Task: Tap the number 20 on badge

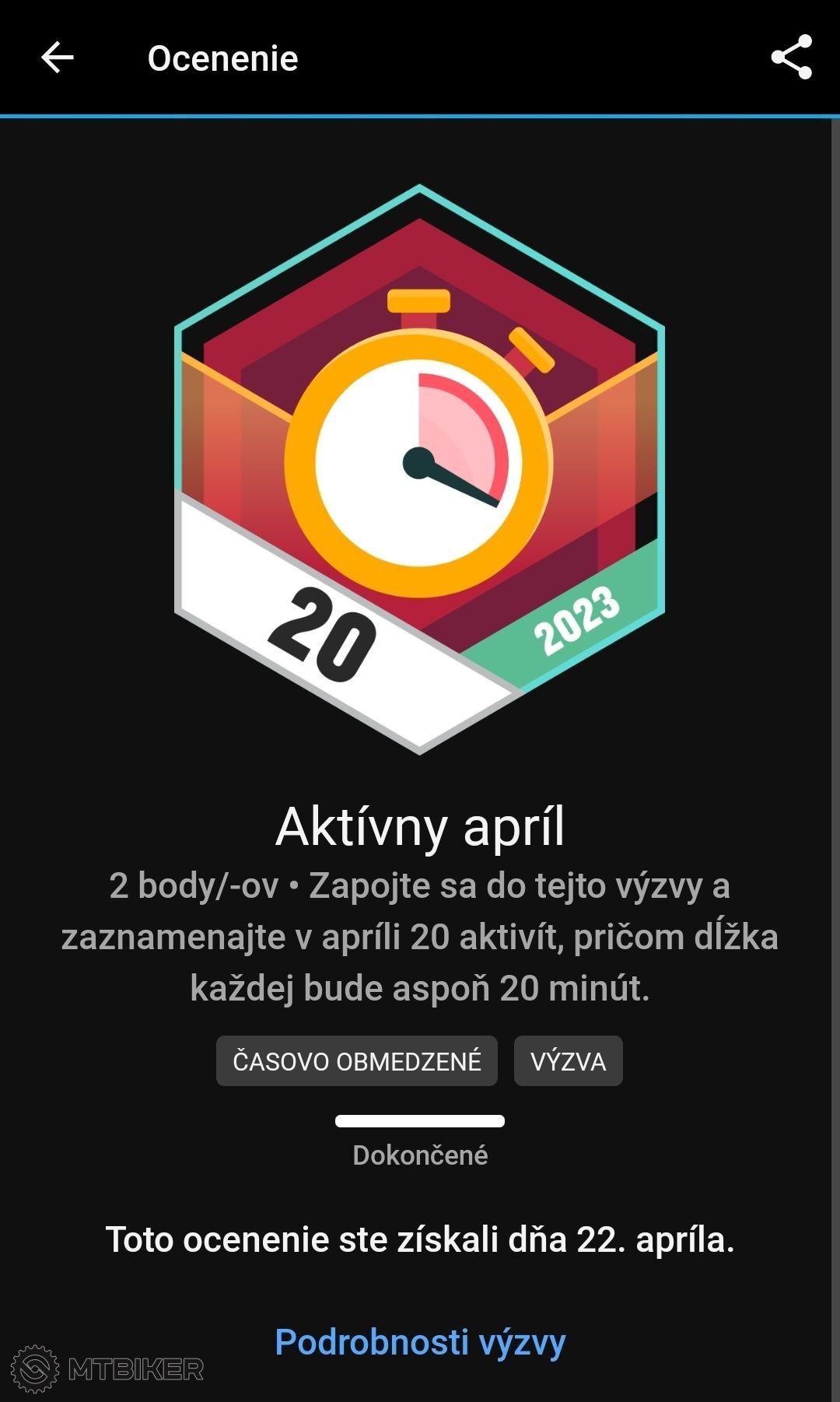Action: point(322,633)
